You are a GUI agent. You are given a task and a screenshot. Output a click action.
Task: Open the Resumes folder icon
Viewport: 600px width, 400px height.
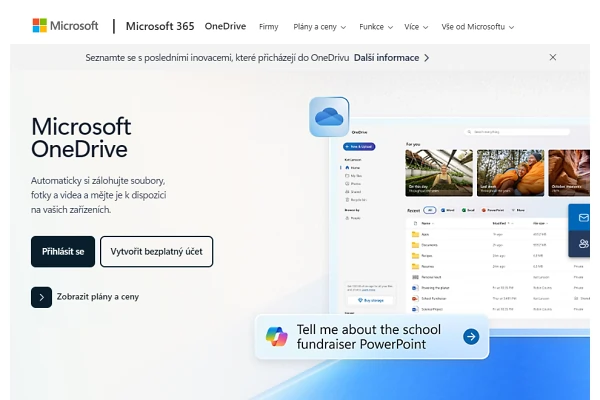coord(415,266)
